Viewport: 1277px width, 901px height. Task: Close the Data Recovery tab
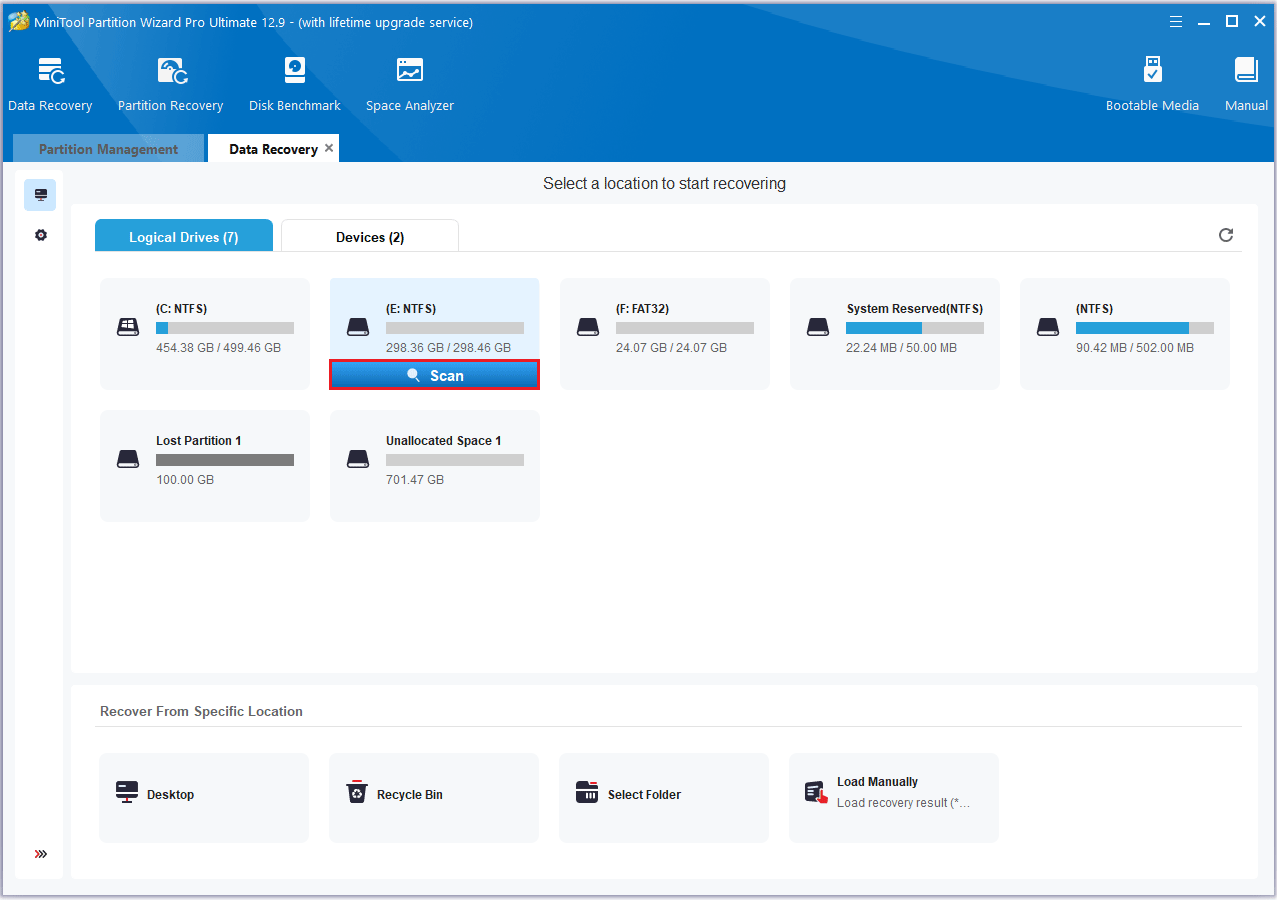329,148
